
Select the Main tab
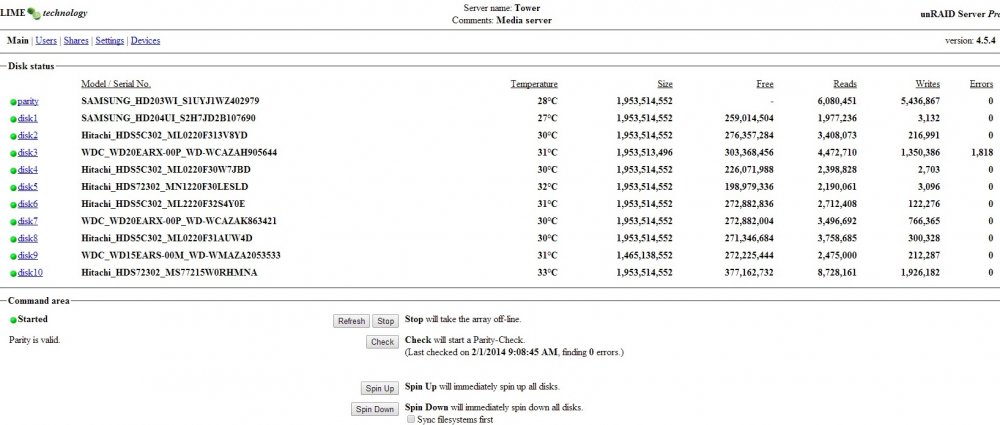click(x=18, y=41)
